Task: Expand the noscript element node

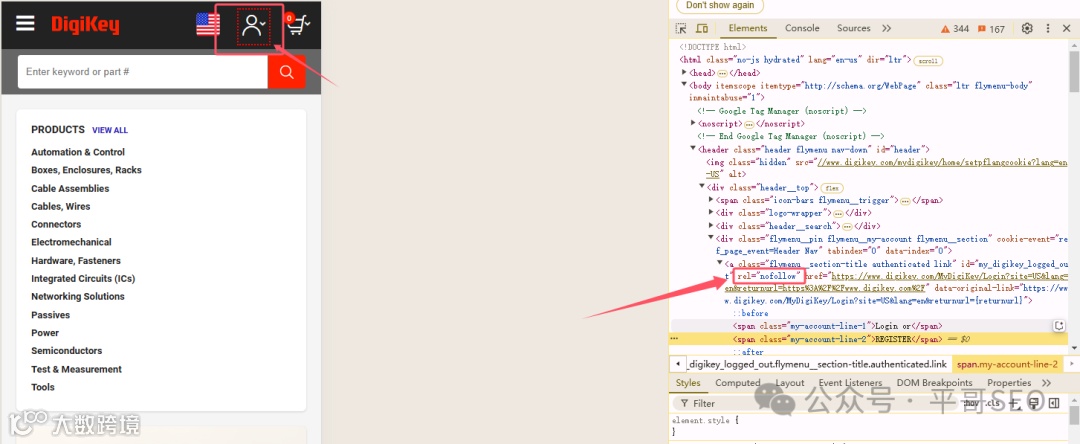Action: pyautogui.click(x=693, y=123)
